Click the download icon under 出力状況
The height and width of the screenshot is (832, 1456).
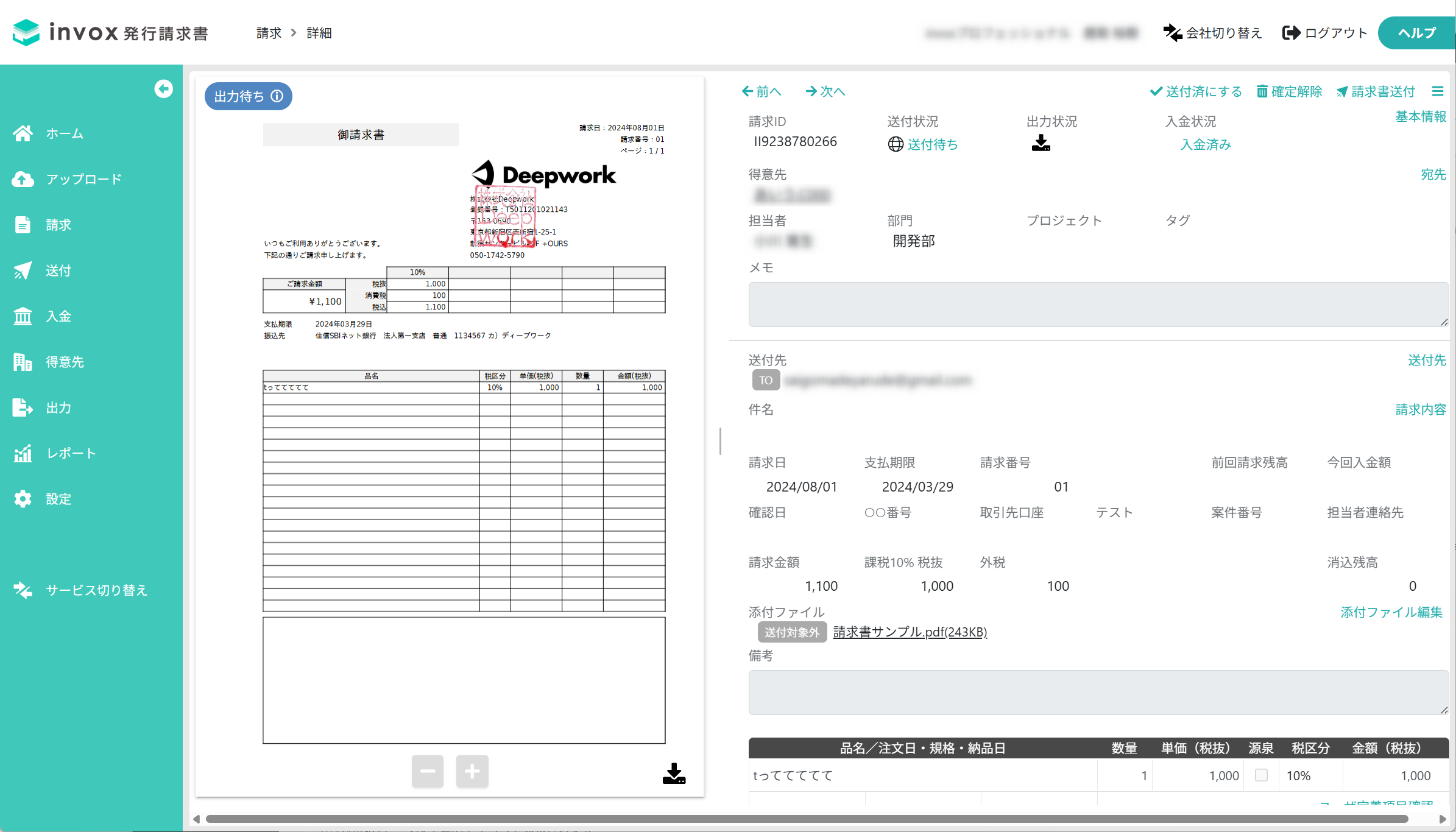point(1041,143)
